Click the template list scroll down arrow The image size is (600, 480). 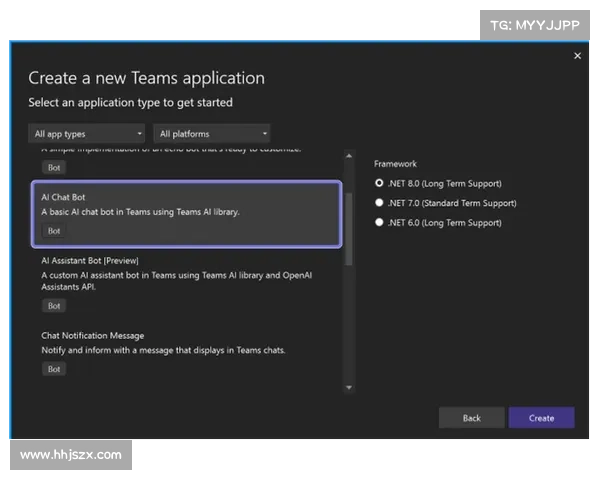[x=349, y=387]
